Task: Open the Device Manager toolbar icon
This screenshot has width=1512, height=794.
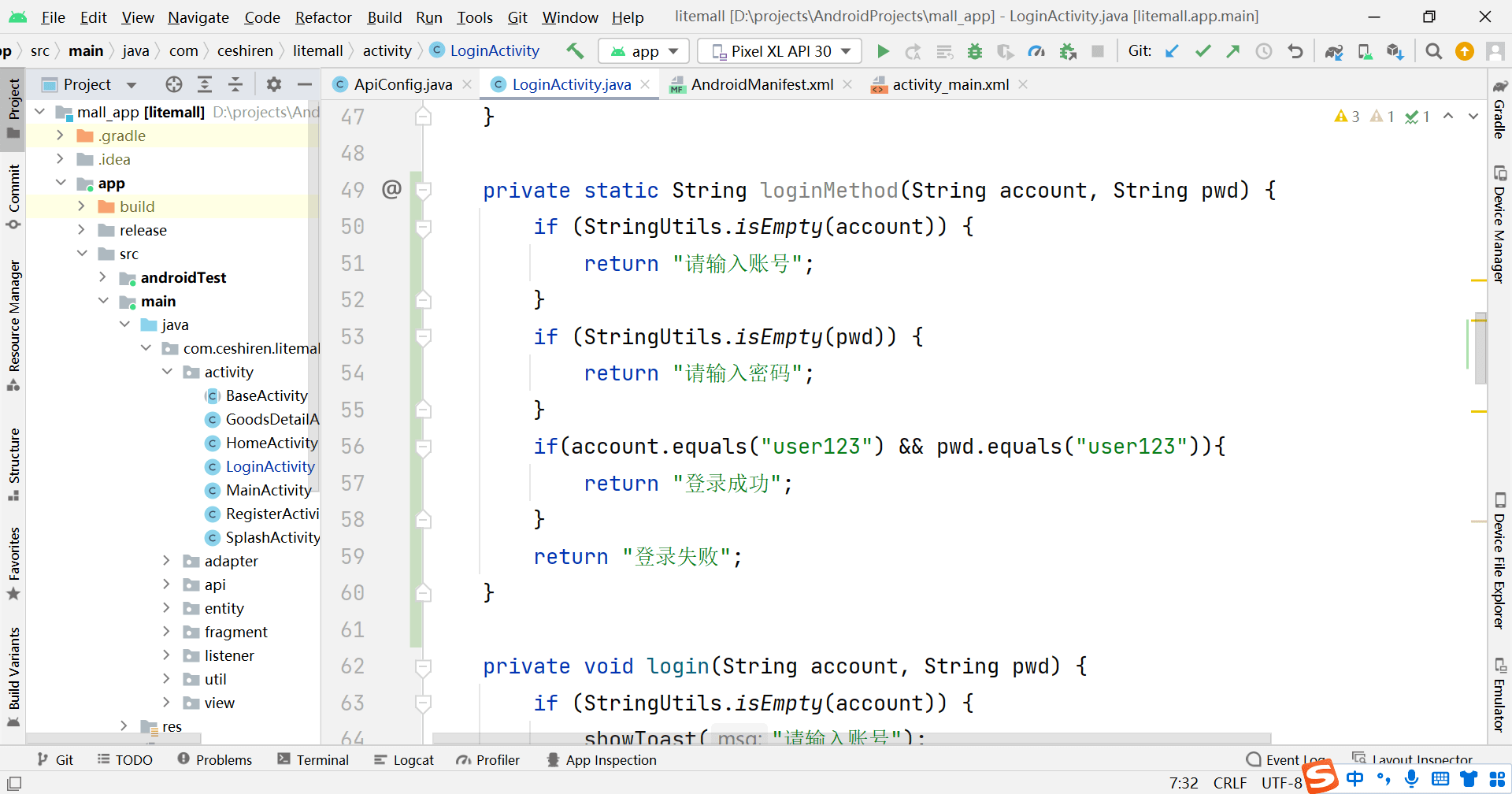Action: [1365, 51]
